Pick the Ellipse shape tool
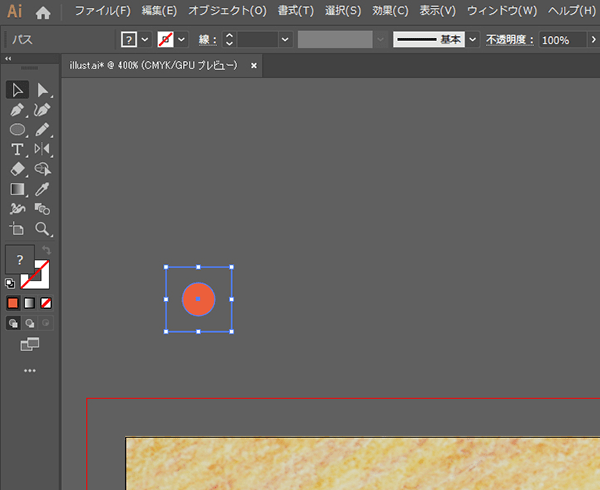This screenshot has width=600, height=490. [17, 130]
